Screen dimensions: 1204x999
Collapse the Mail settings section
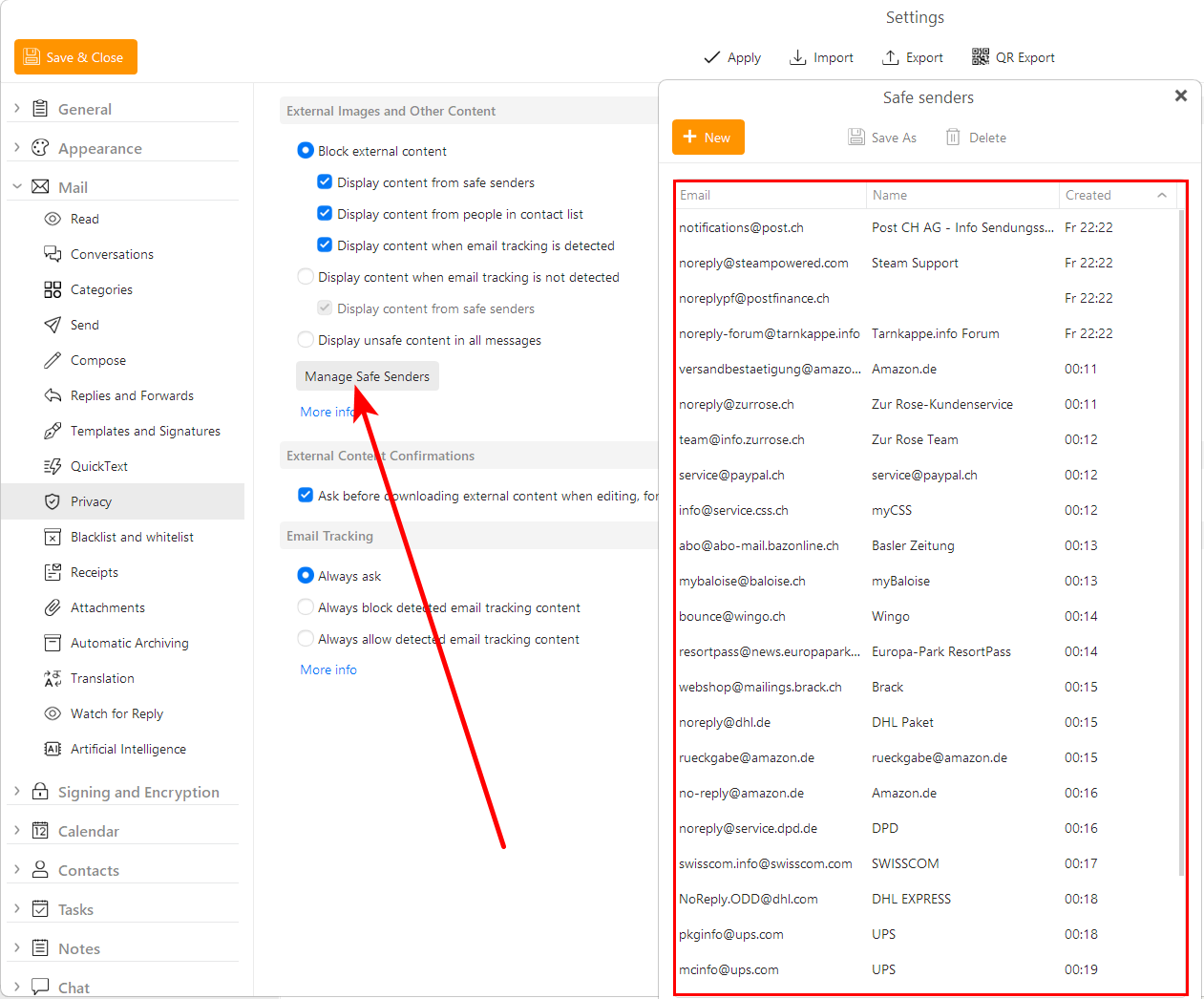point(17,187)
